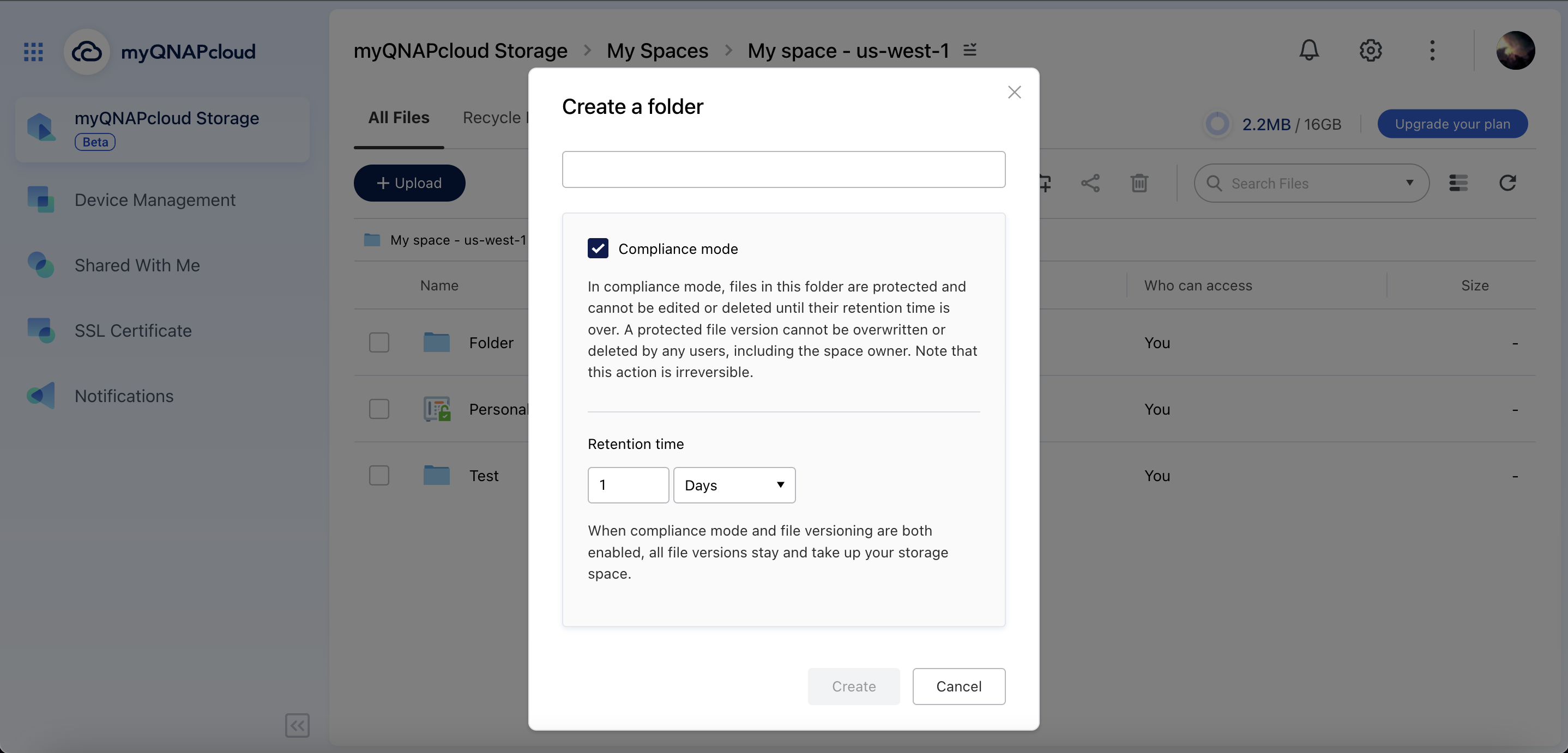
Task: Click the Beta badge label
Action: [95, 142]
